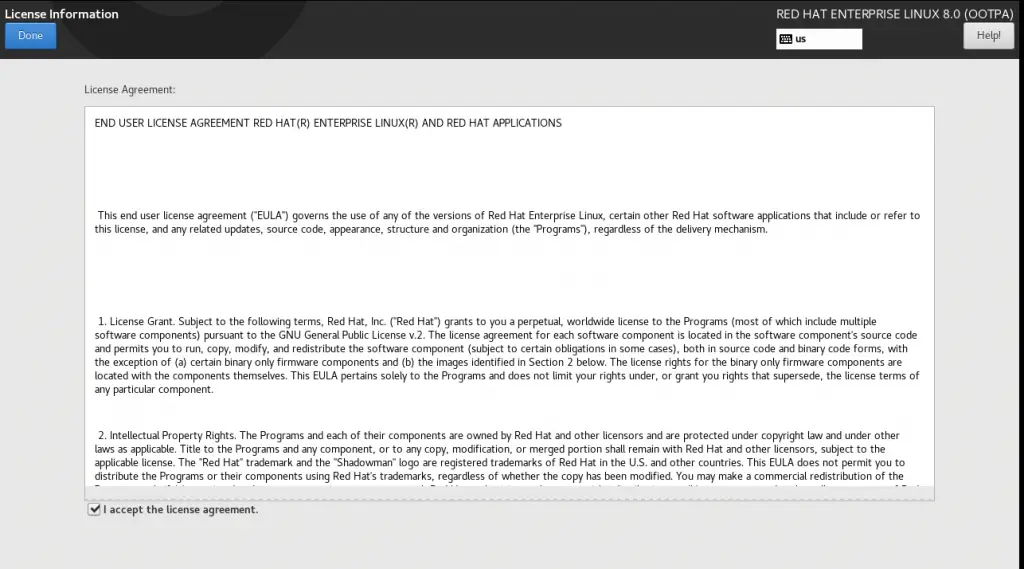
Task: Click 'any particular component.' ending section 1
Action: click(x=154, y=389)
